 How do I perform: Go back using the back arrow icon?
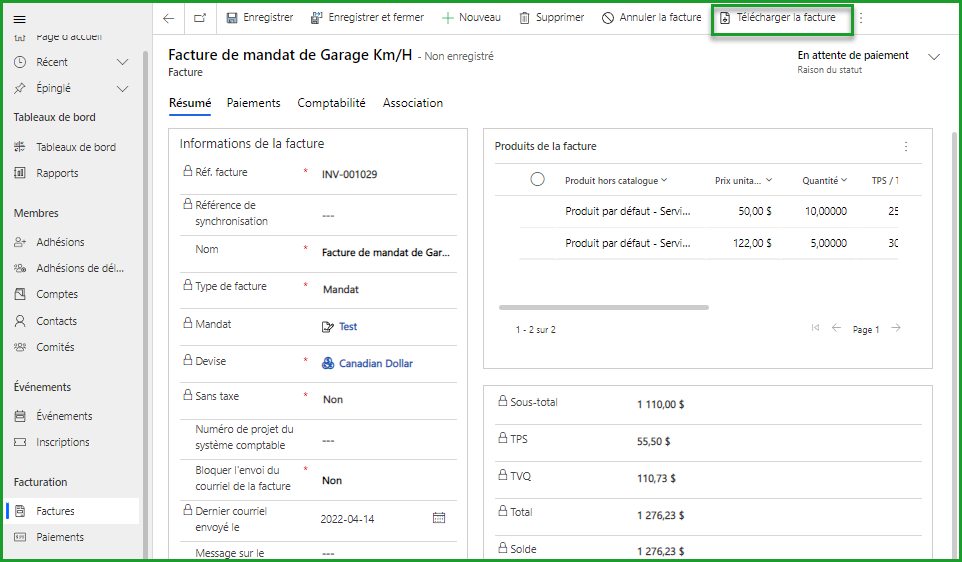(x=168, y=18)
